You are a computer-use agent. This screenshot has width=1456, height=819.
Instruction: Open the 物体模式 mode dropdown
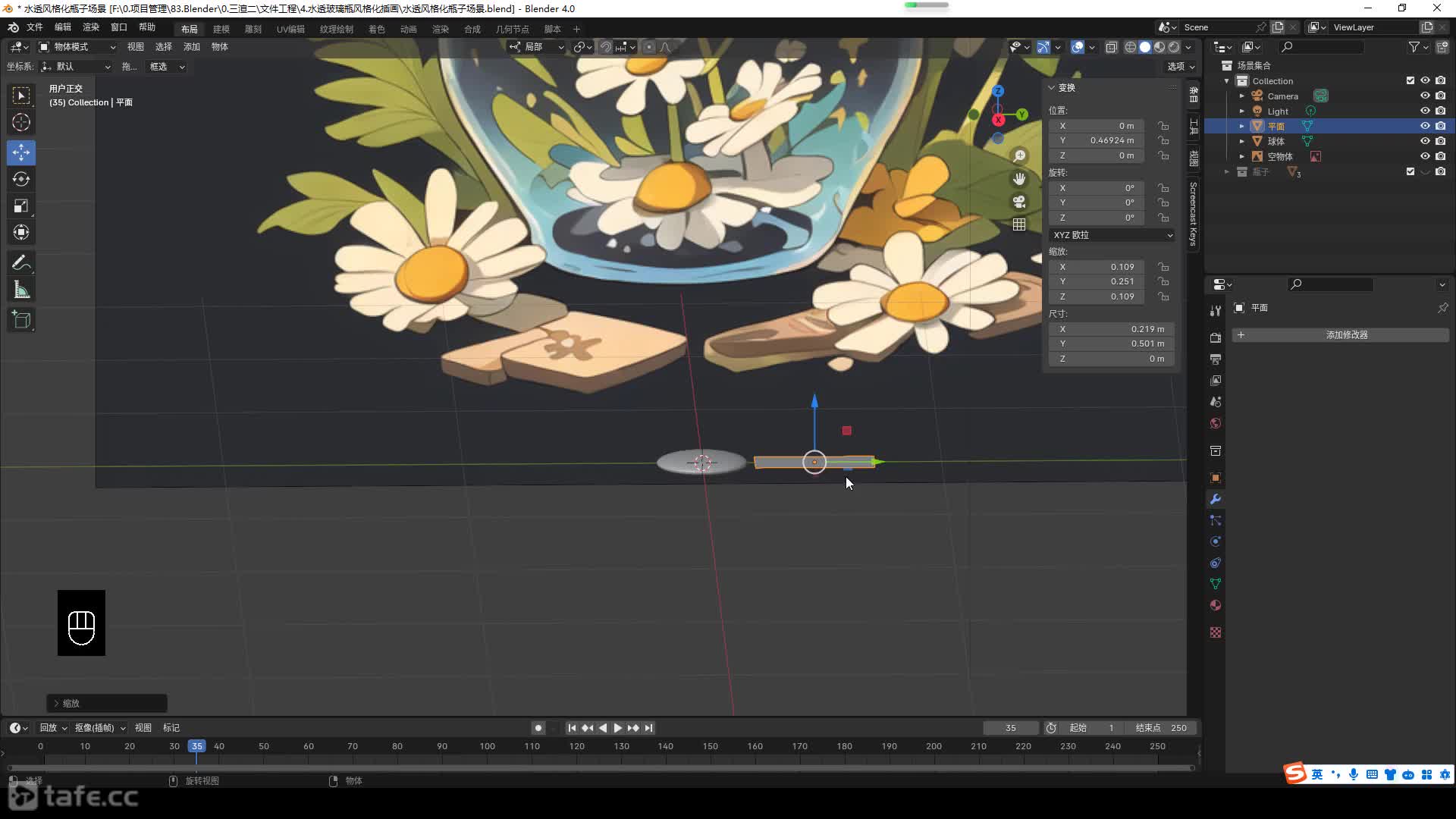click(77, 47)
